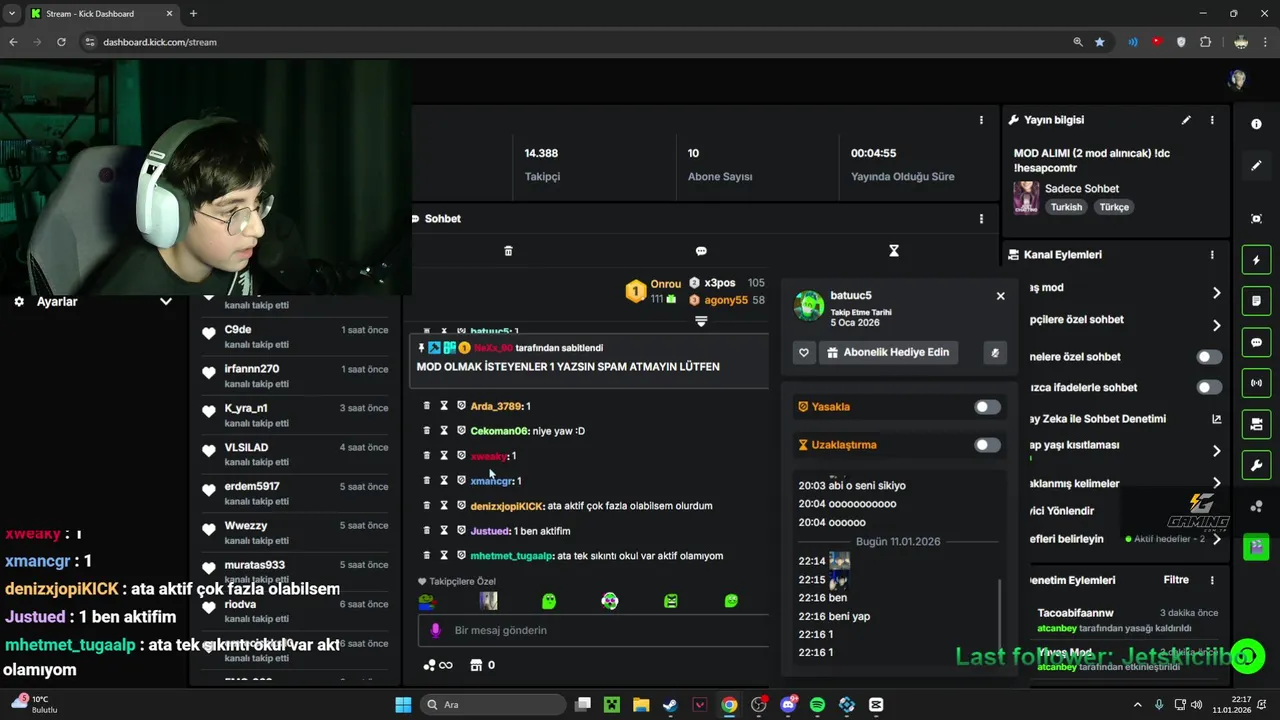Expand the slow mode chevron
The image size is (1280, 720).
[1216, 293]
